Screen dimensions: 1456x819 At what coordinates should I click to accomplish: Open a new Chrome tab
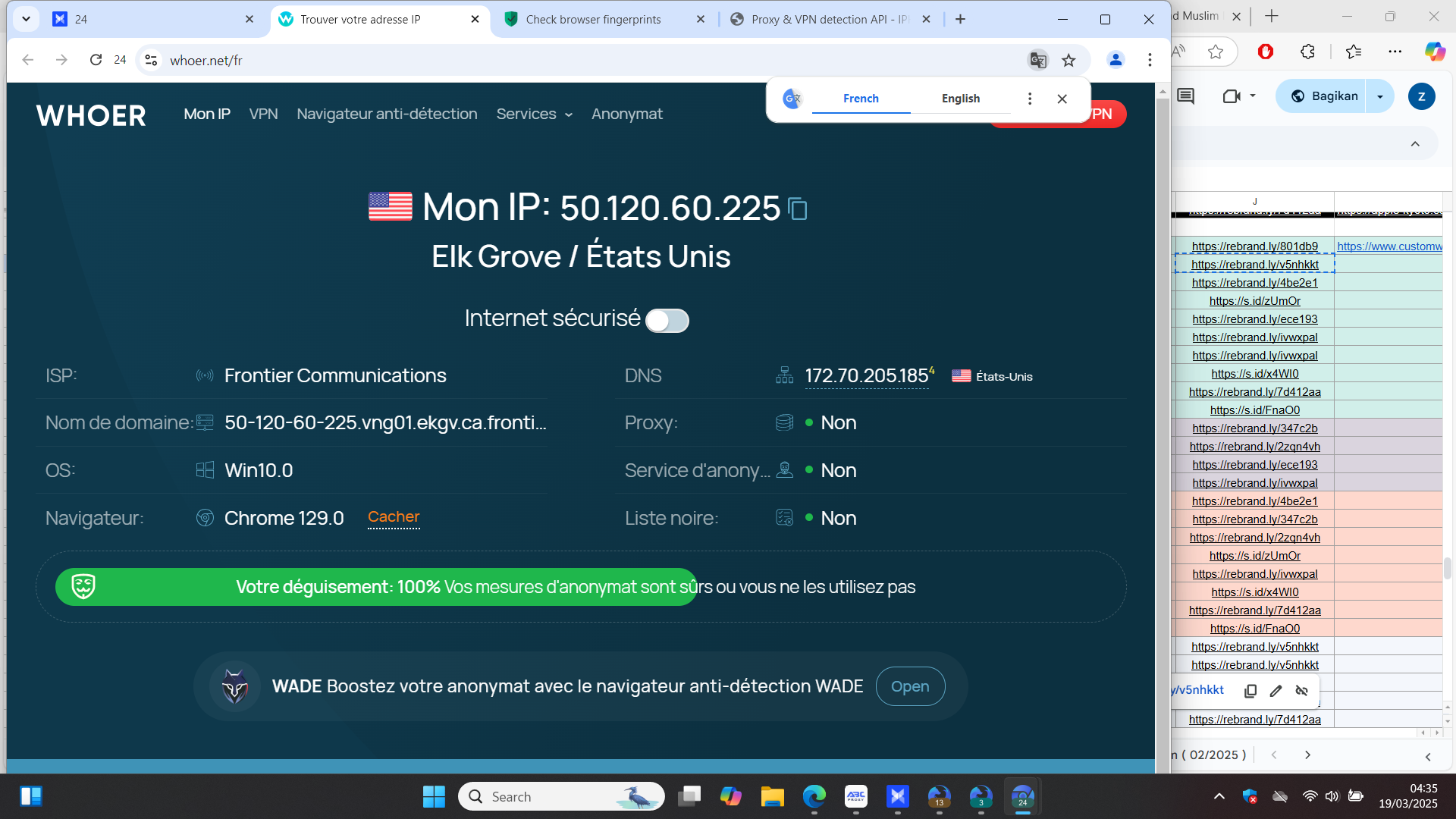click(x=960, y=19)
